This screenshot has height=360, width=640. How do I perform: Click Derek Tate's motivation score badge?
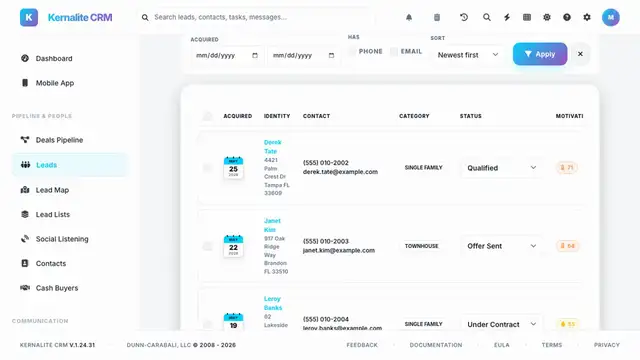567,167
